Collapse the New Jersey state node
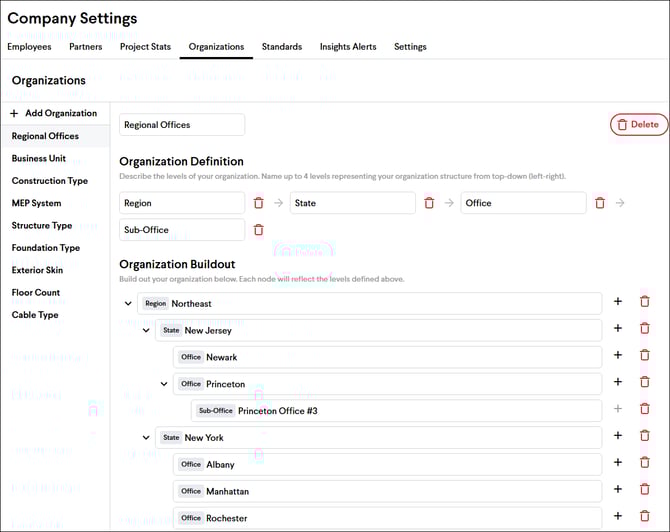The height and width of the screenshot is (532, 670). 146,330
